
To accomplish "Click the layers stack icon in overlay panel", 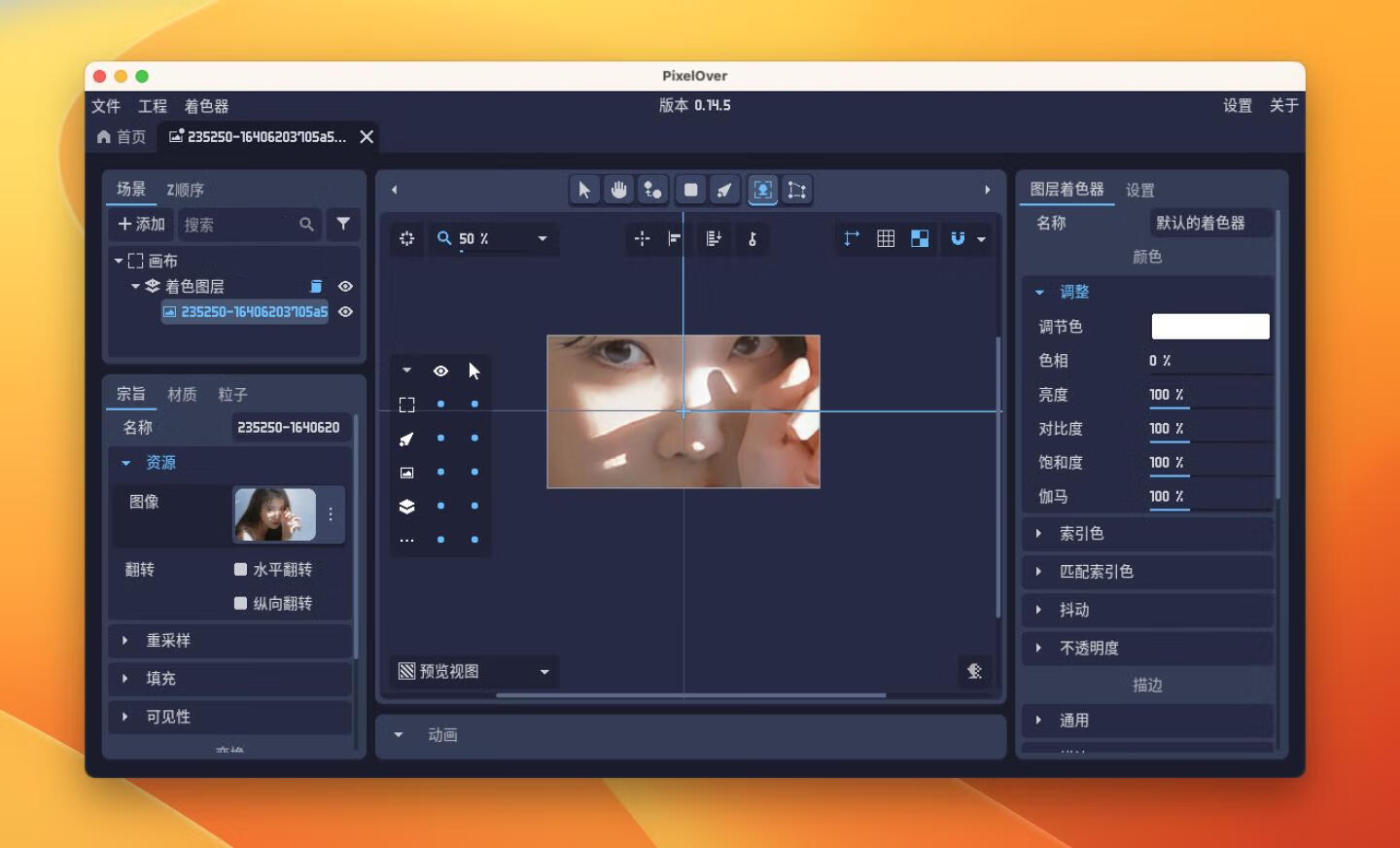I will tap(406, 506).
